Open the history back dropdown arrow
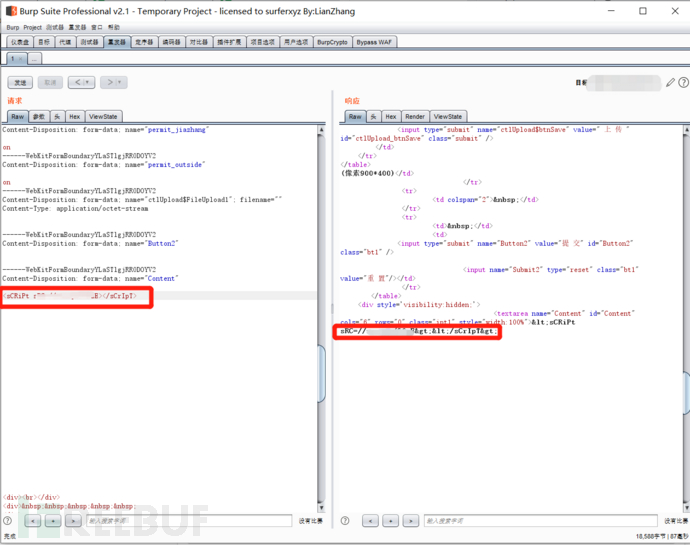 88,82
